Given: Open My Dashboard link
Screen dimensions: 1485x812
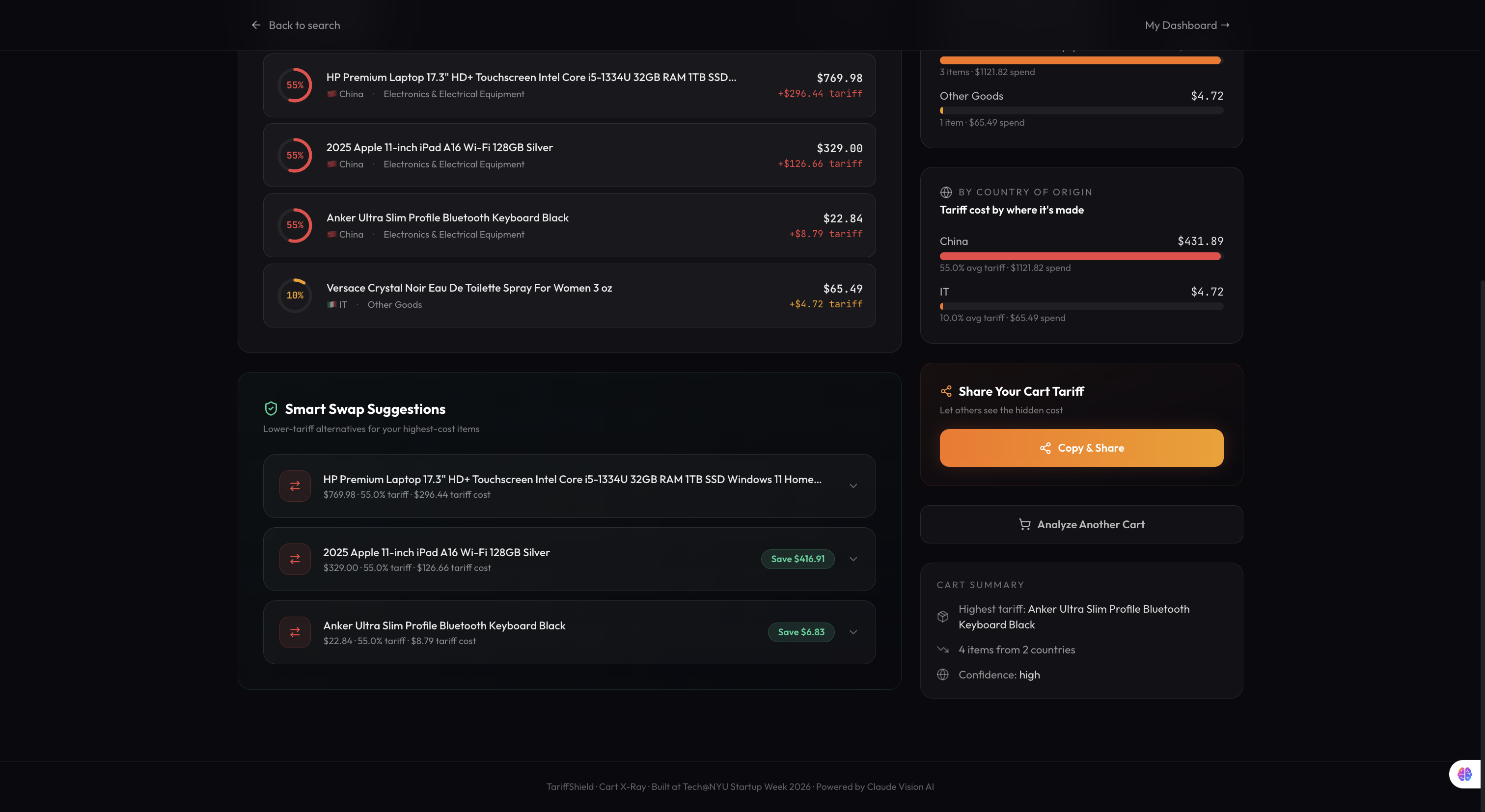Looking at the screenshot, I should pyautogui.click(x=1187, y=26).
